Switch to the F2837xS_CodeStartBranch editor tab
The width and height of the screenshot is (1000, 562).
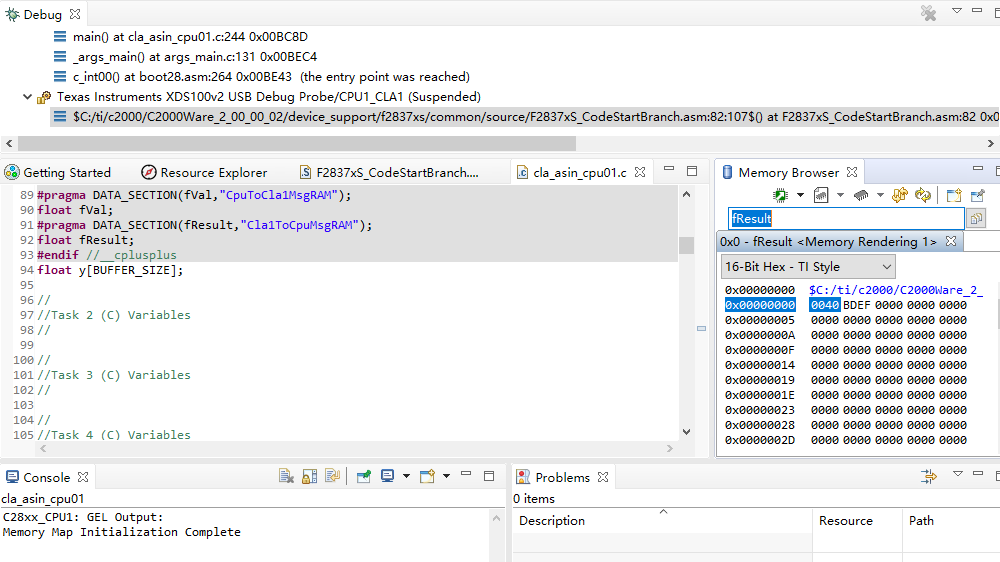coord(389,172)
